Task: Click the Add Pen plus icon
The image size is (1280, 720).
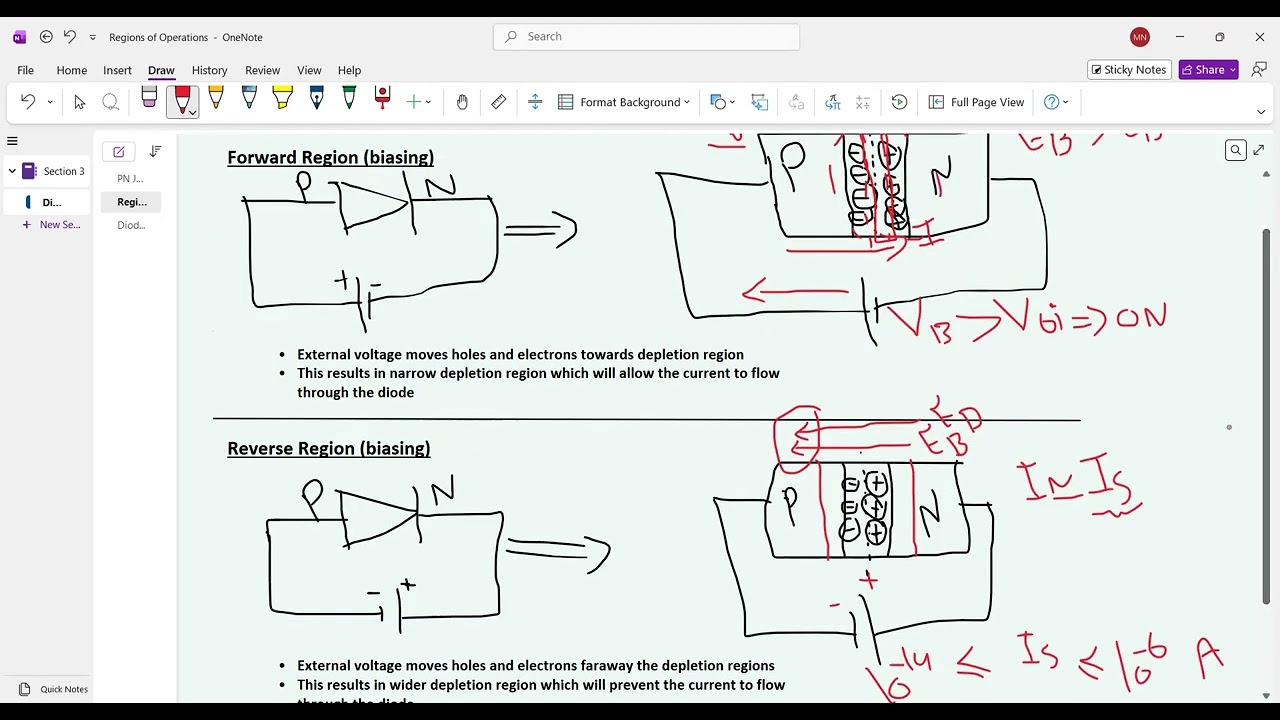Action: (414, 102)
